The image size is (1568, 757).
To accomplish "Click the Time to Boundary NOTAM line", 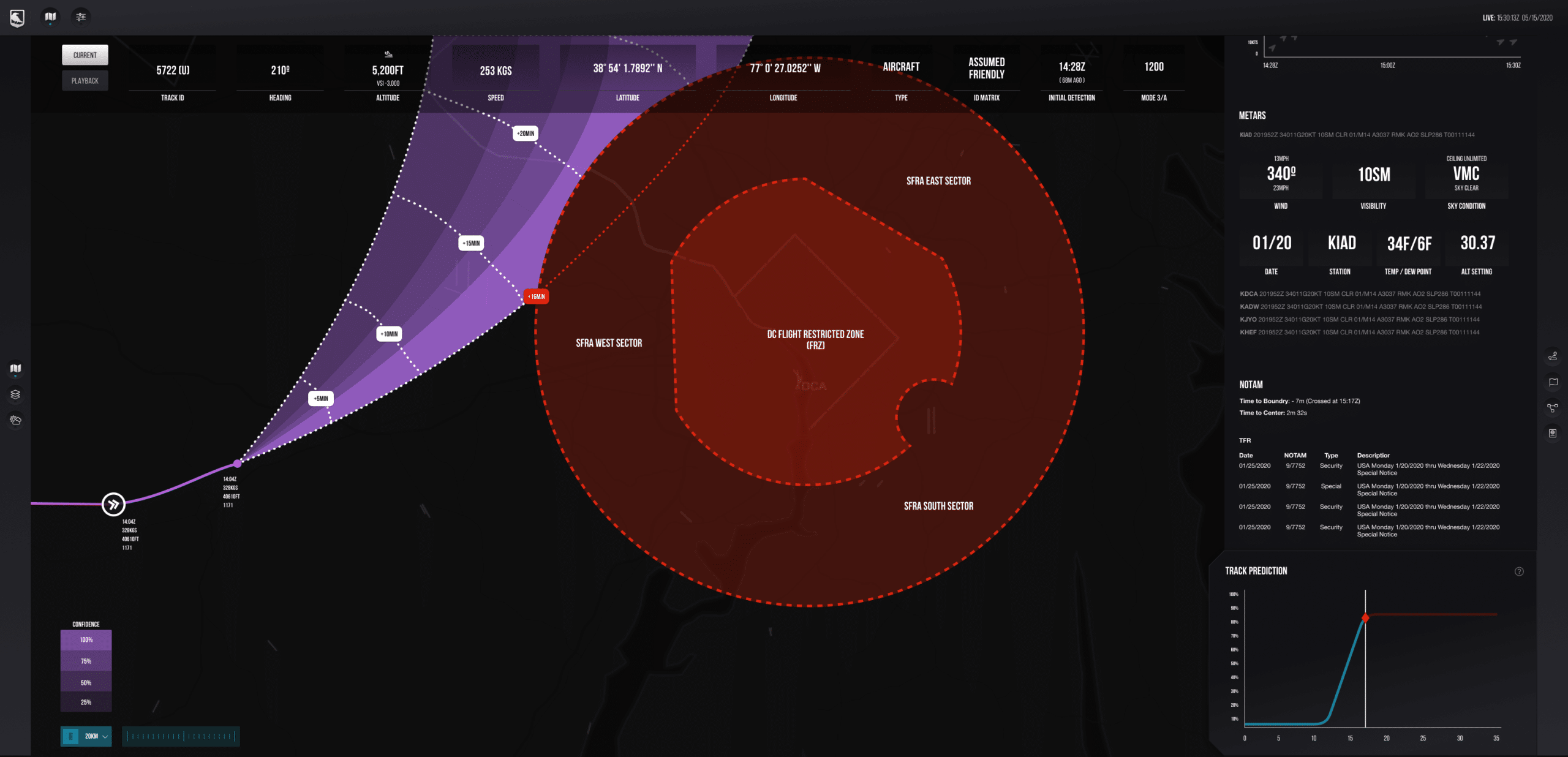I will (x=1299, y=401).
